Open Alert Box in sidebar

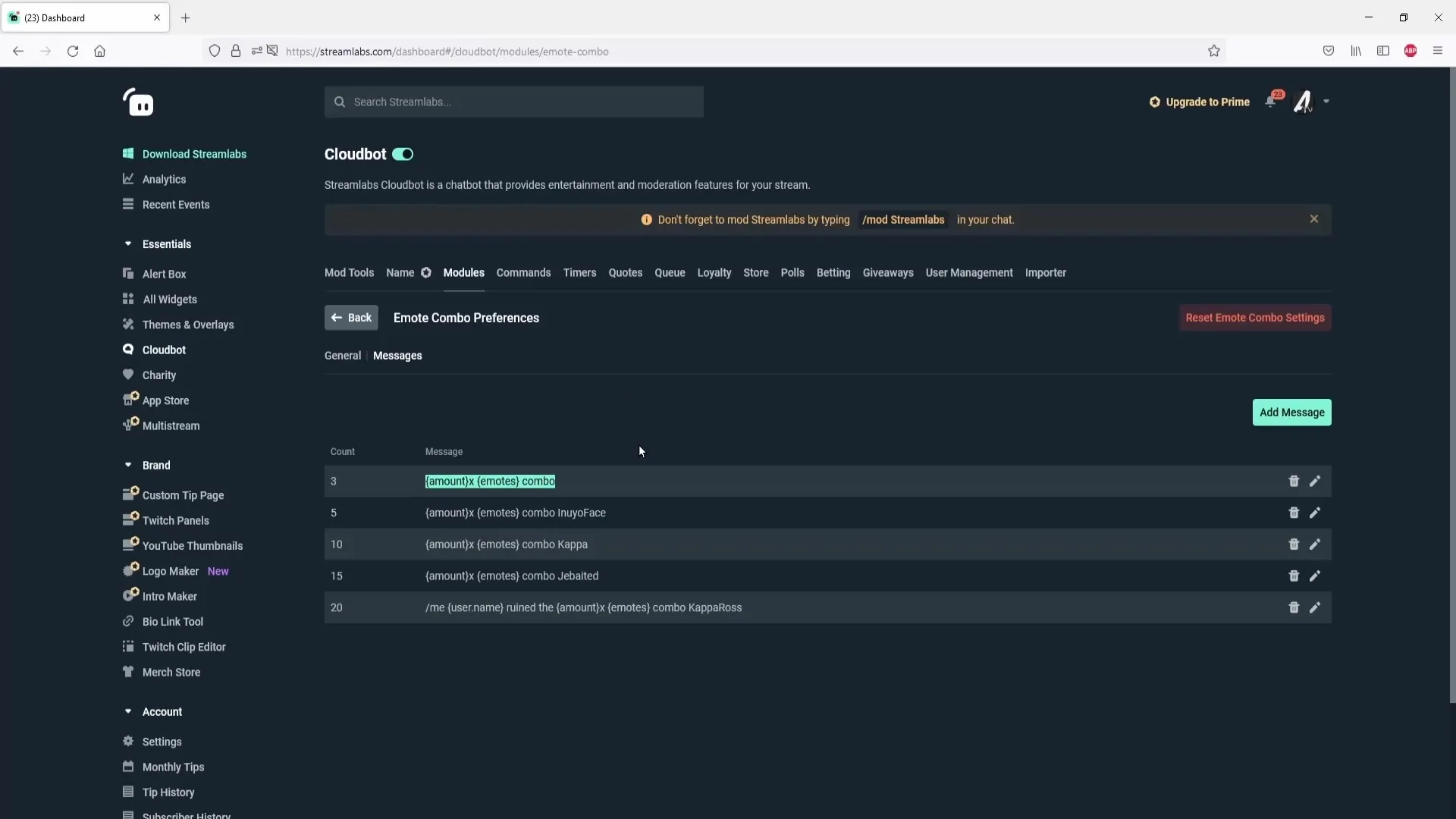(x=164, y=274)
